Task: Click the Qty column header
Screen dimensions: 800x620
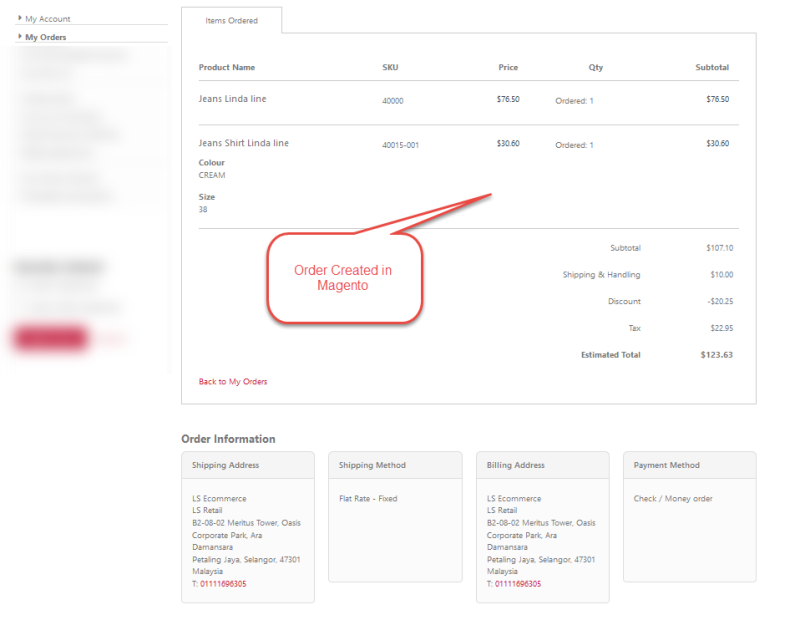Action: click(x=595, y=67)
